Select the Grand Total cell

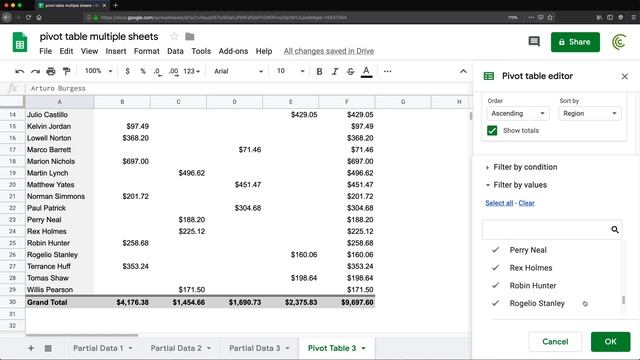pos(60,302)
